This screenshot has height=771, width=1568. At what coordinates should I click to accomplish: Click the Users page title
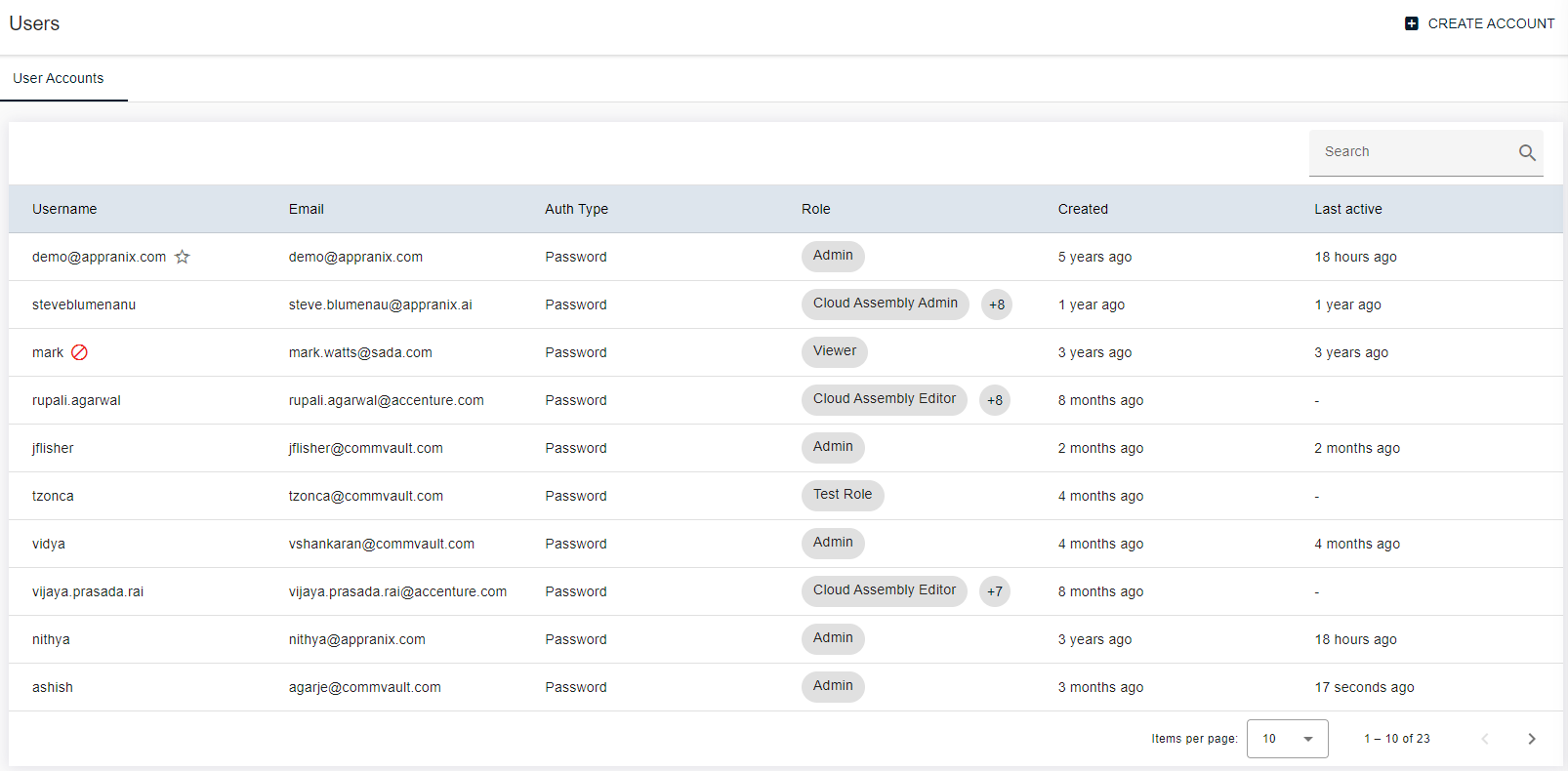coord(34,23)
